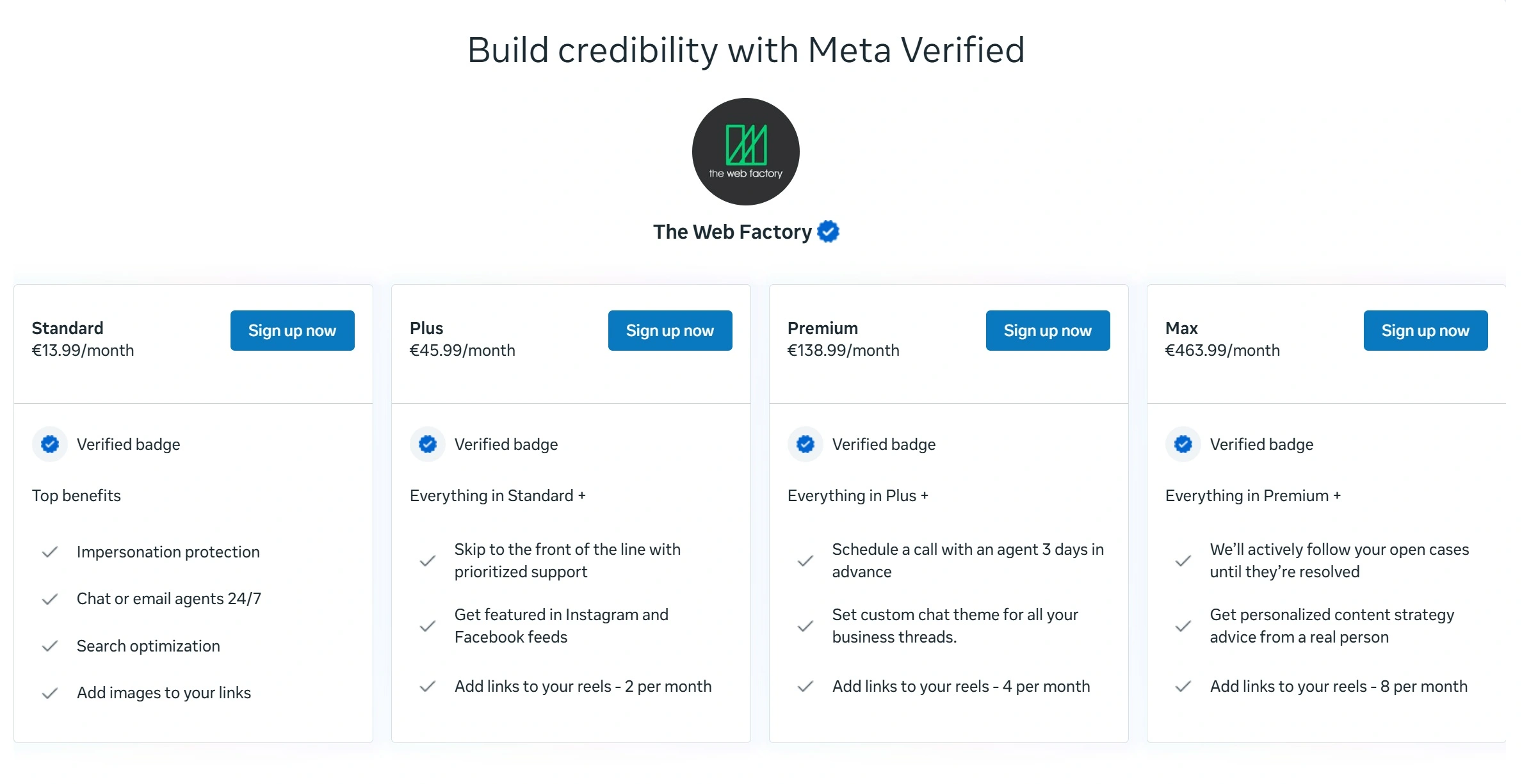Select the Premium plan price text
This screenshot has height=784, width=1522.
[x=843, y=350]
